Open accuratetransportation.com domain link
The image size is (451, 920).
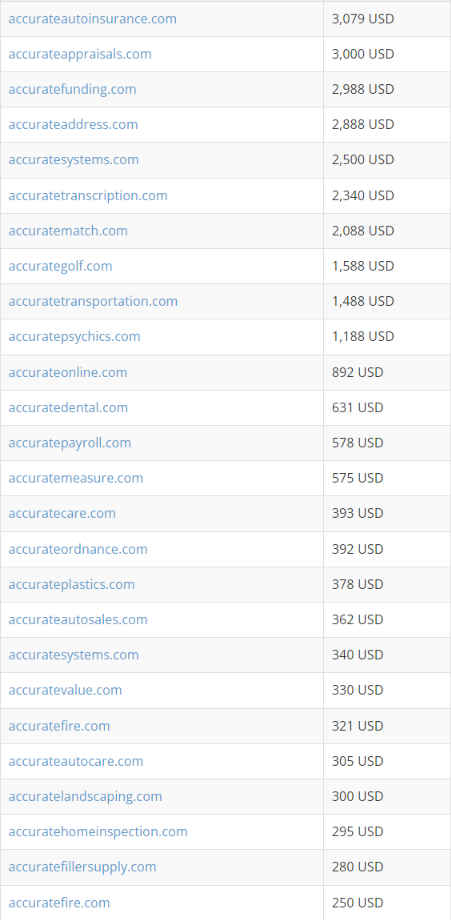pyautogui.click(x=93, y=301)
